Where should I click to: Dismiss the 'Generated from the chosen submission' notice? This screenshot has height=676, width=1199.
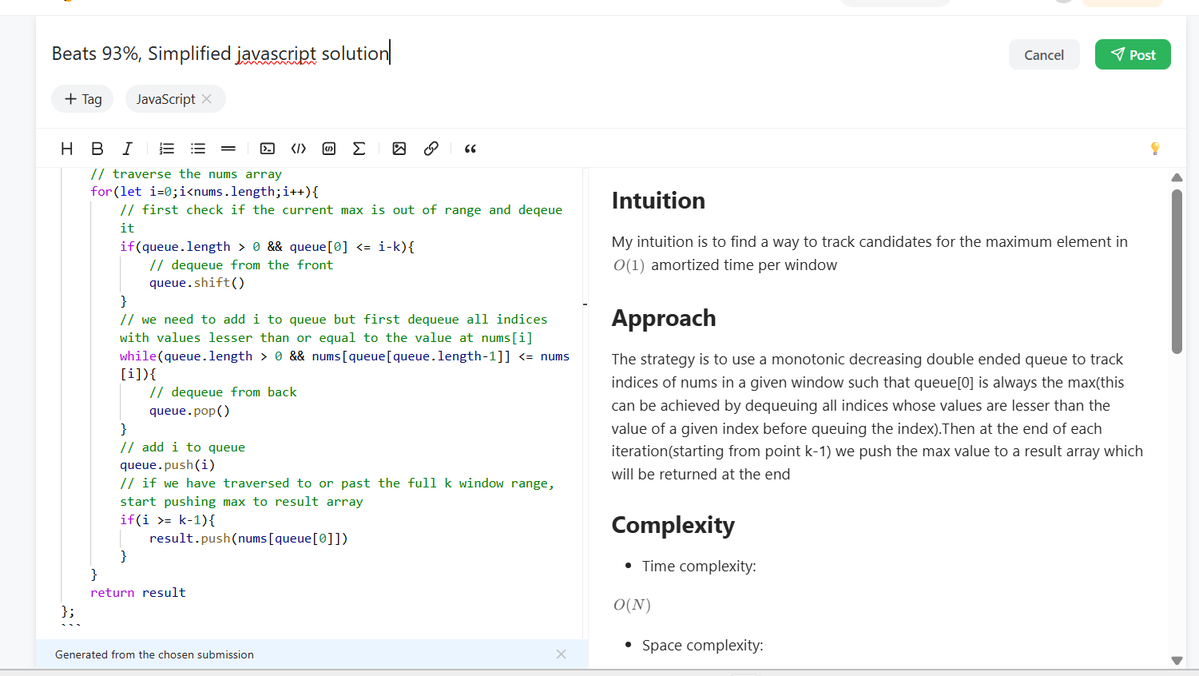tap(561, 654)
